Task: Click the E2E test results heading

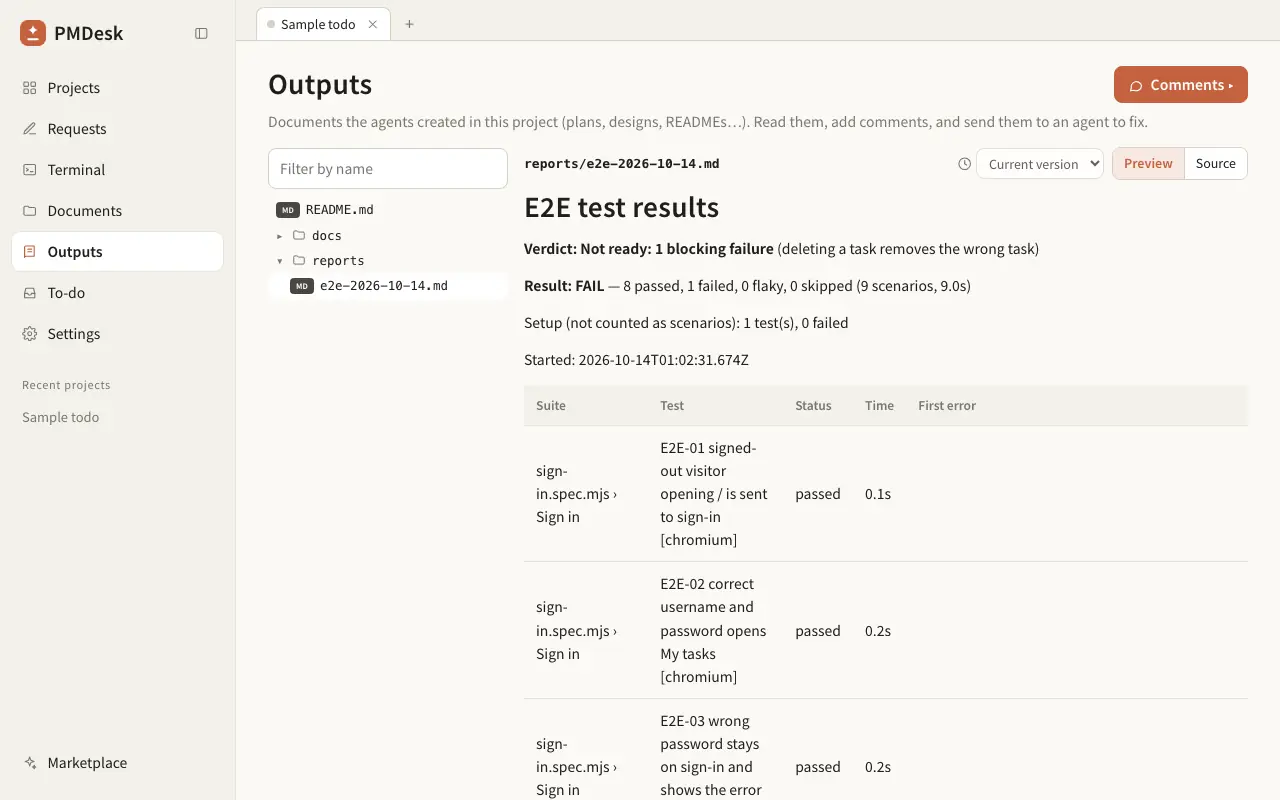Action: click(622, 208)
